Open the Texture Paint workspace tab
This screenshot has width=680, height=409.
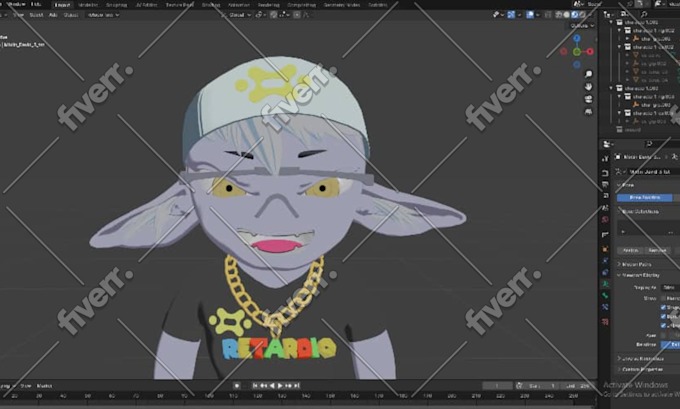click(180, 5)
